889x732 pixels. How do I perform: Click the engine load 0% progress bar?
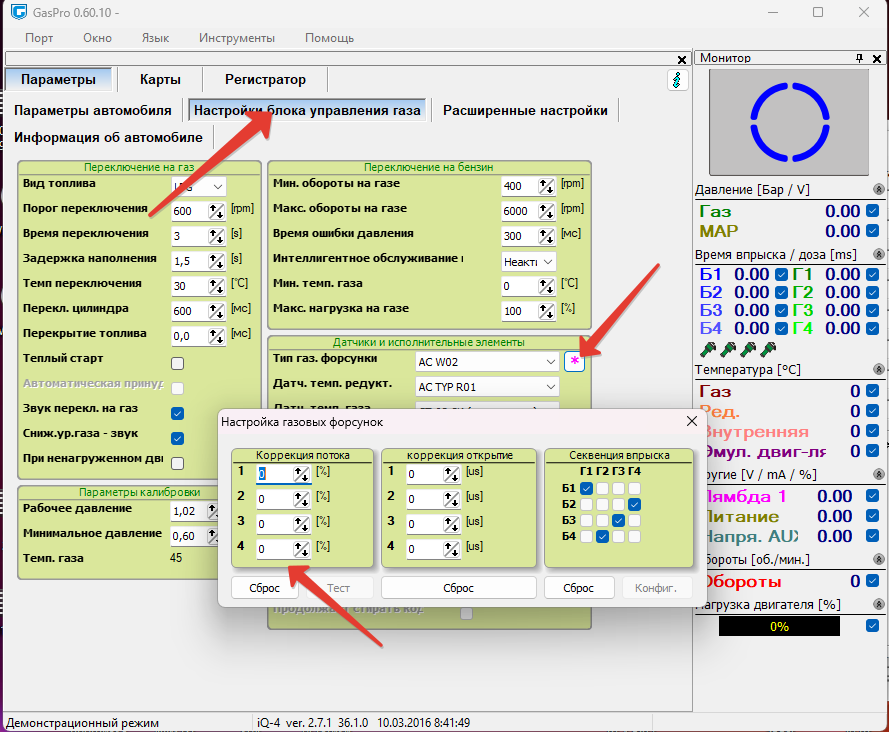pos(779,626)
